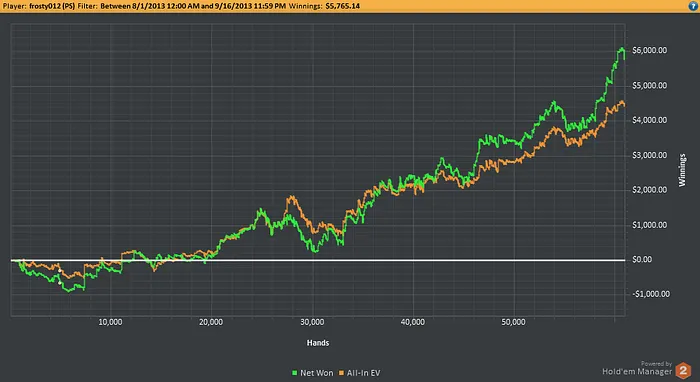Click the Powered by Hold'em Manager text
Viewport: 700px width, 382px height.
click(x=637, y=368)
